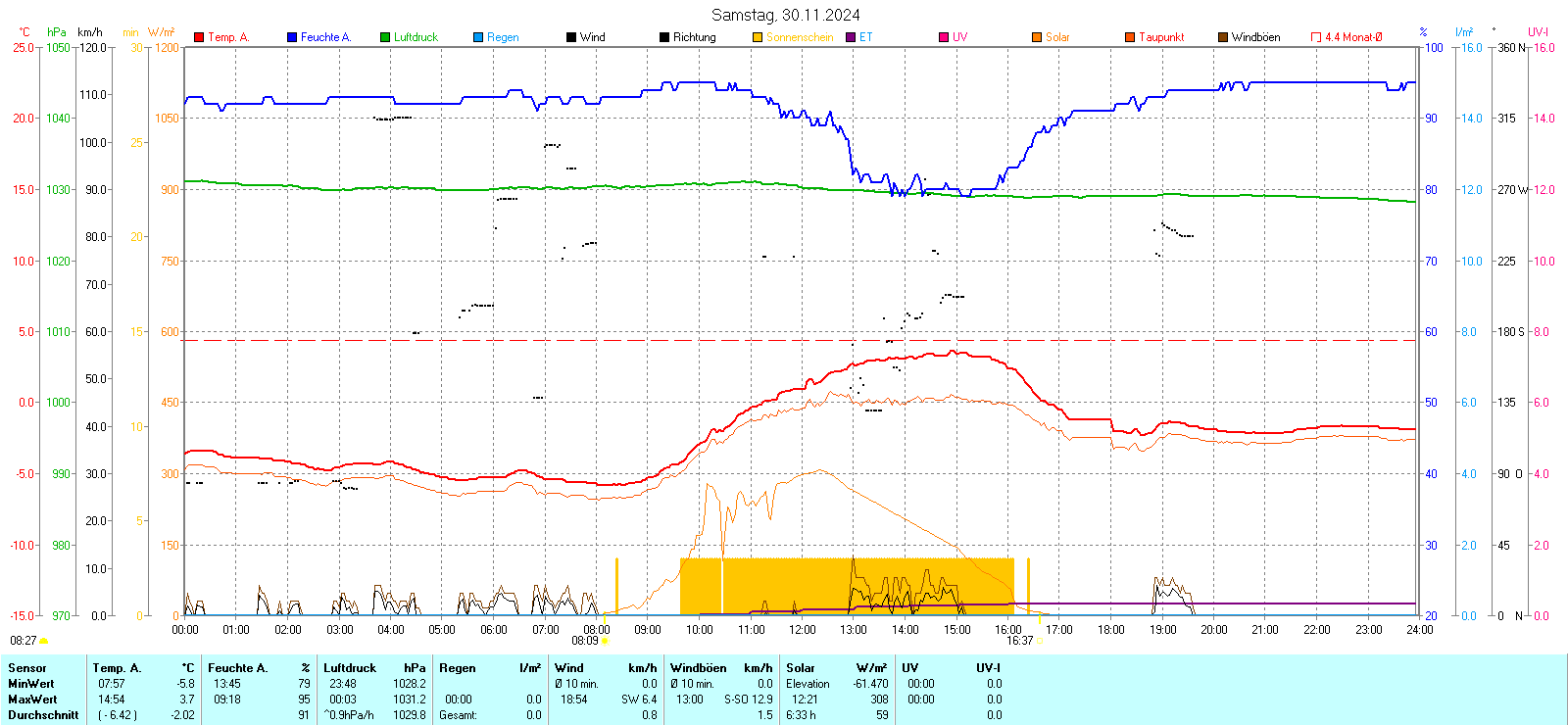Image resolution: width=1568 pixels, height=725 pixels.
Task: Click the yellow Sonnenschein legend square
Action: [x=758, y=37]
